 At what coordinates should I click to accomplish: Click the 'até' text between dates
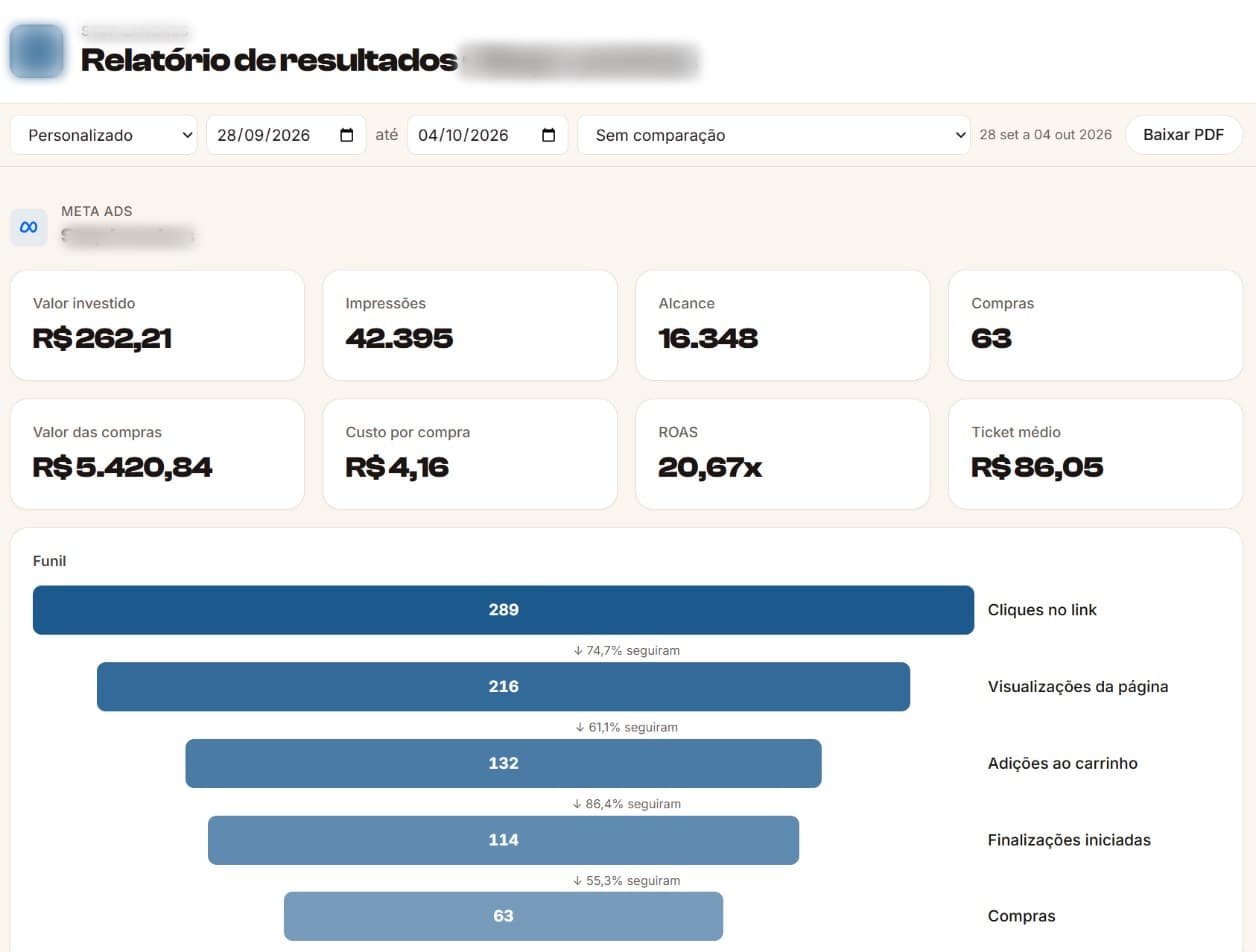[386, 135]
